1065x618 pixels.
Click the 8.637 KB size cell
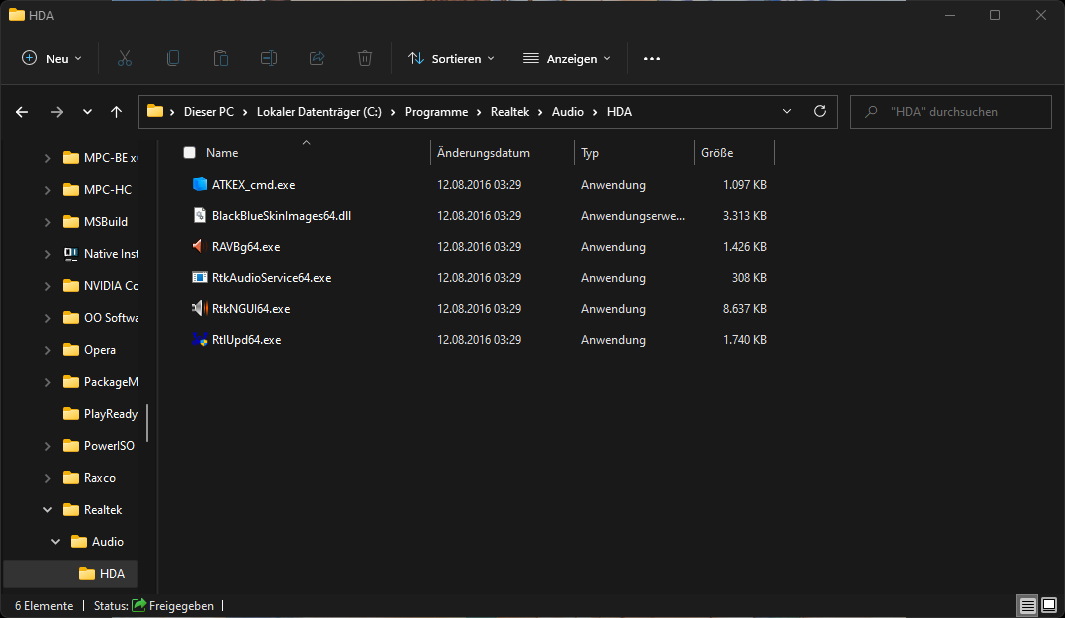(744, 308)
